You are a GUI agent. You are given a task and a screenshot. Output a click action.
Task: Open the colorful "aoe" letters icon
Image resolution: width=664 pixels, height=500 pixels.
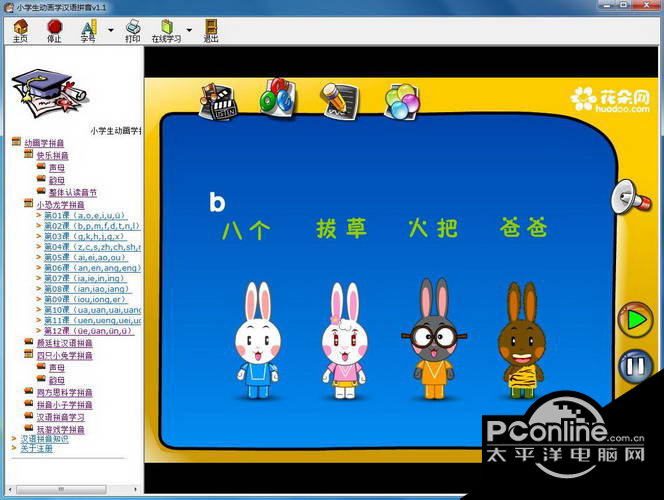coord(277,98)
